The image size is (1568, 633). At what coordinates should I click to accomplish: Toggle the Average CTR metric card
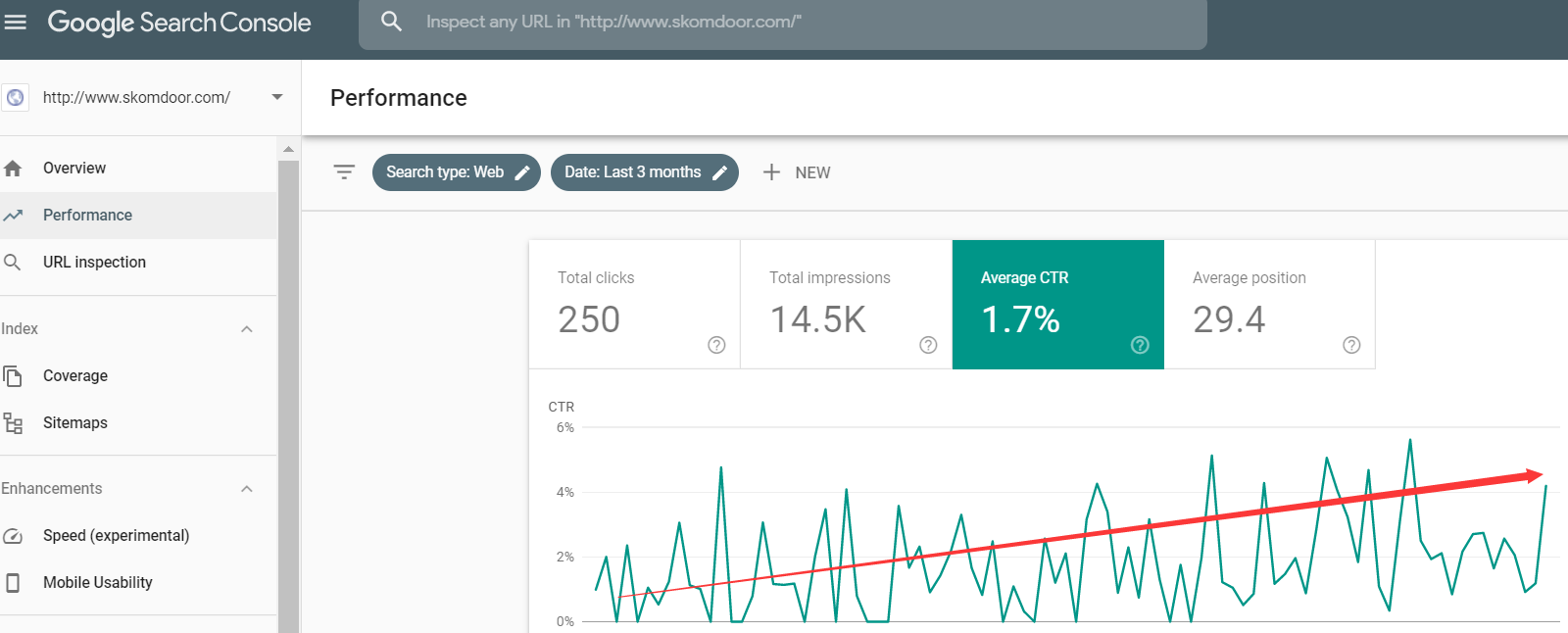pos(1058,305)
